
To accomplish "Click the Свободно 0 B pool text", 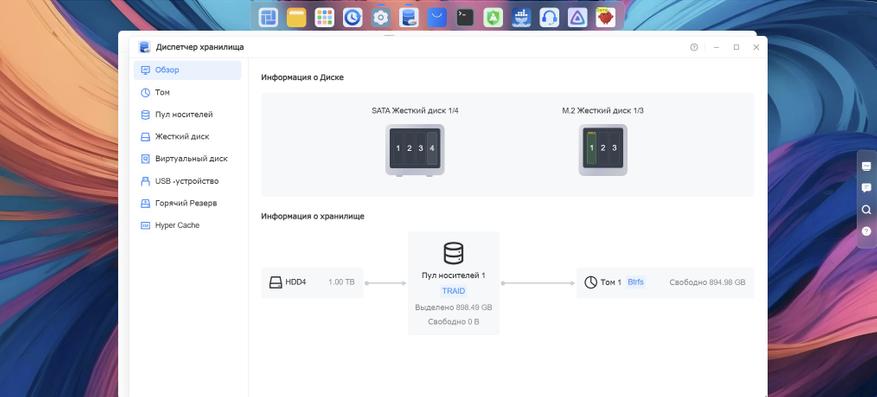I will pos(454,322).
